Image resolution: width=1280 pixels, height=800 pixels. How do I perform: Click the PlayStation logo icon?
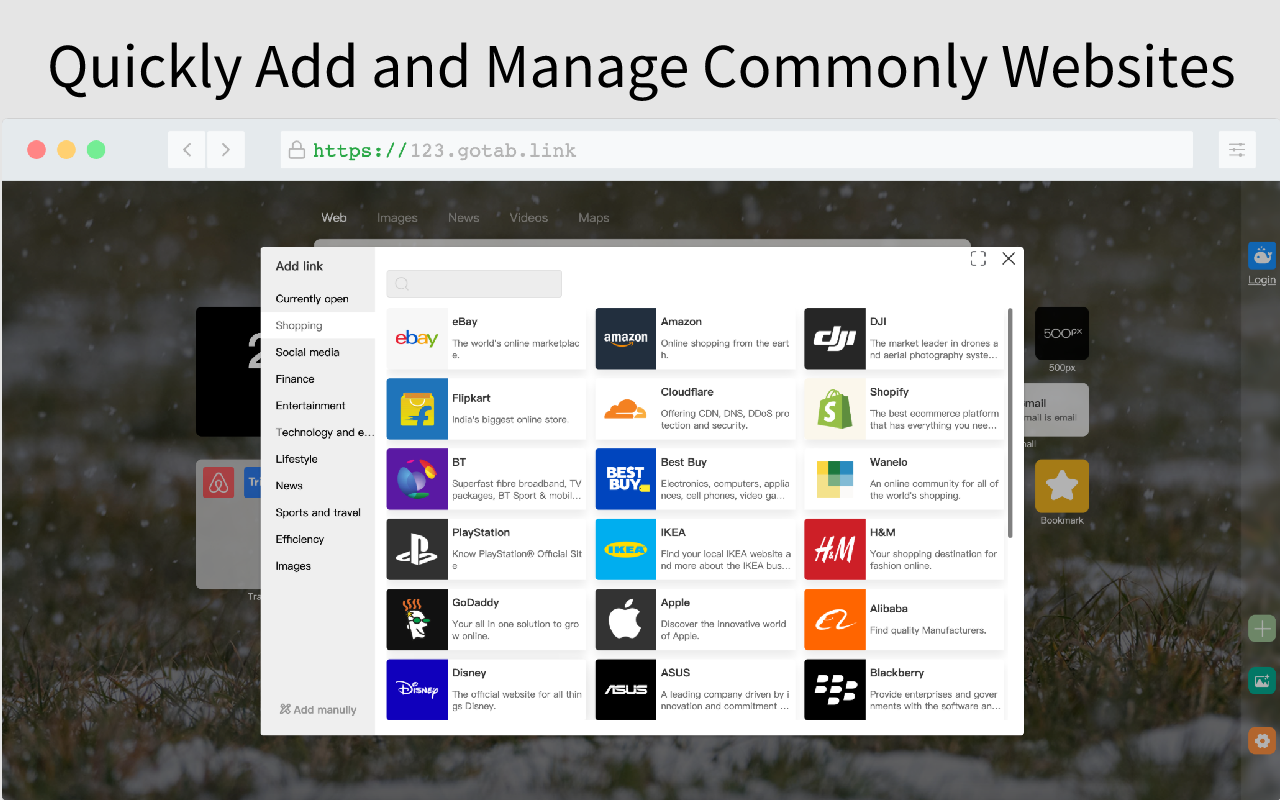tap(417, 549)
